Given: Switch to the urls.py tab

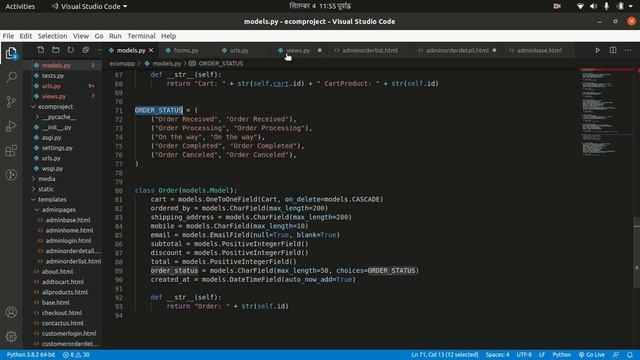Looking at the screenshot, I should coord(239,50).
